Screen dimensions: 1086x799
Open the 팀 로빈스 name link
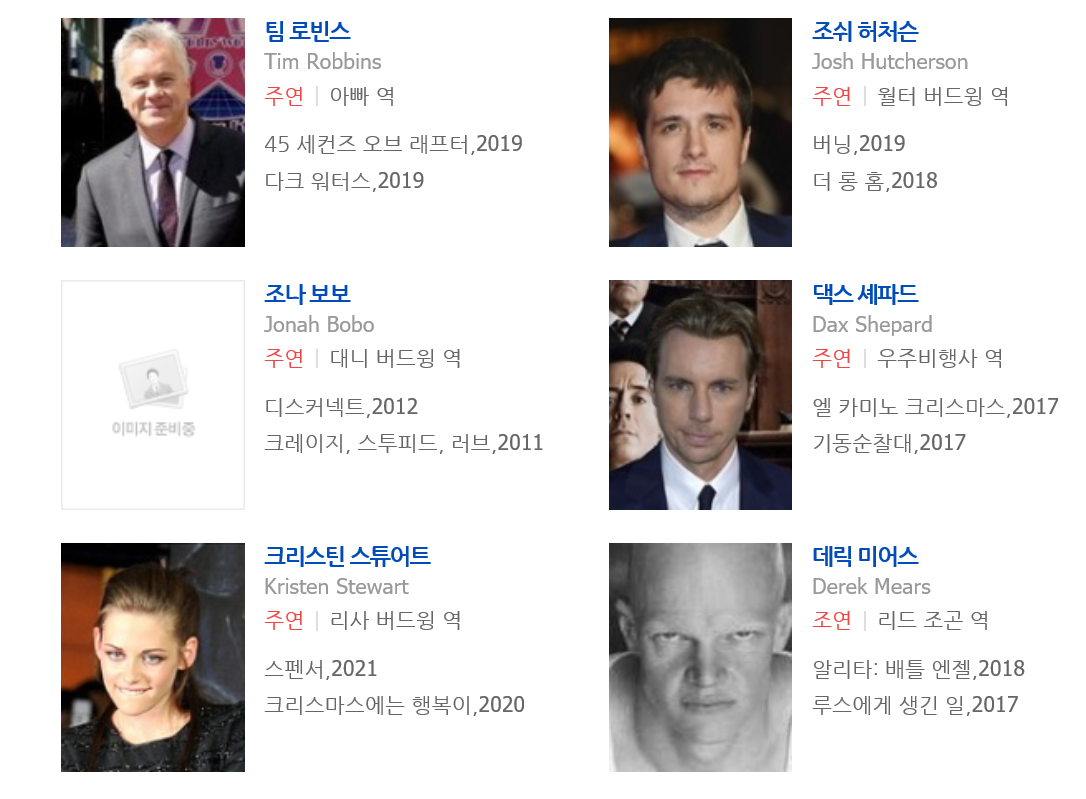click(x=308, y=31)
